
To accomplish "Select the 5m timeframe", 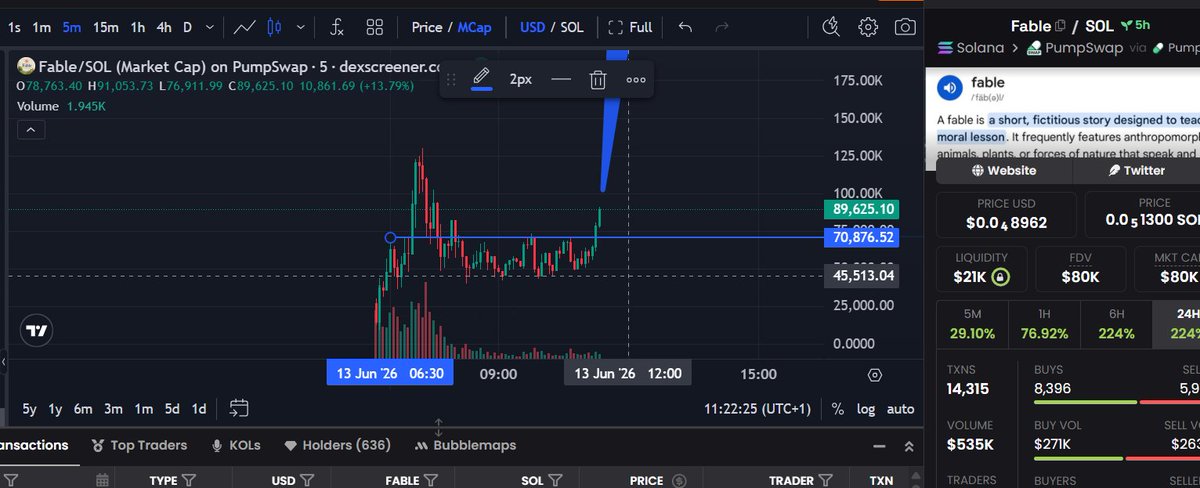I will (71, 27).
